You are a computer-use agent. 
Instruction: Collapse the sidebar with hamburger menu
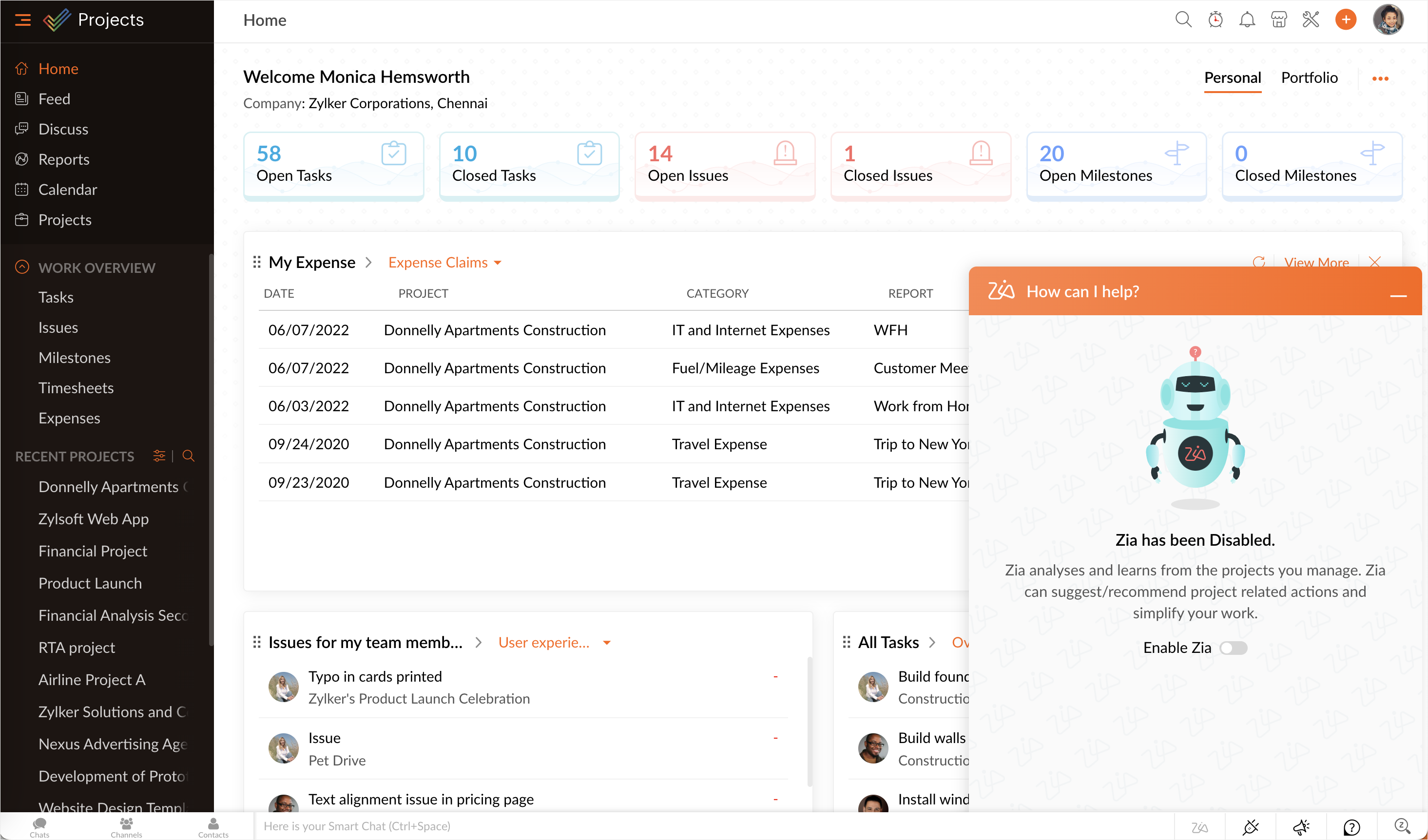[x=23, y=20]
